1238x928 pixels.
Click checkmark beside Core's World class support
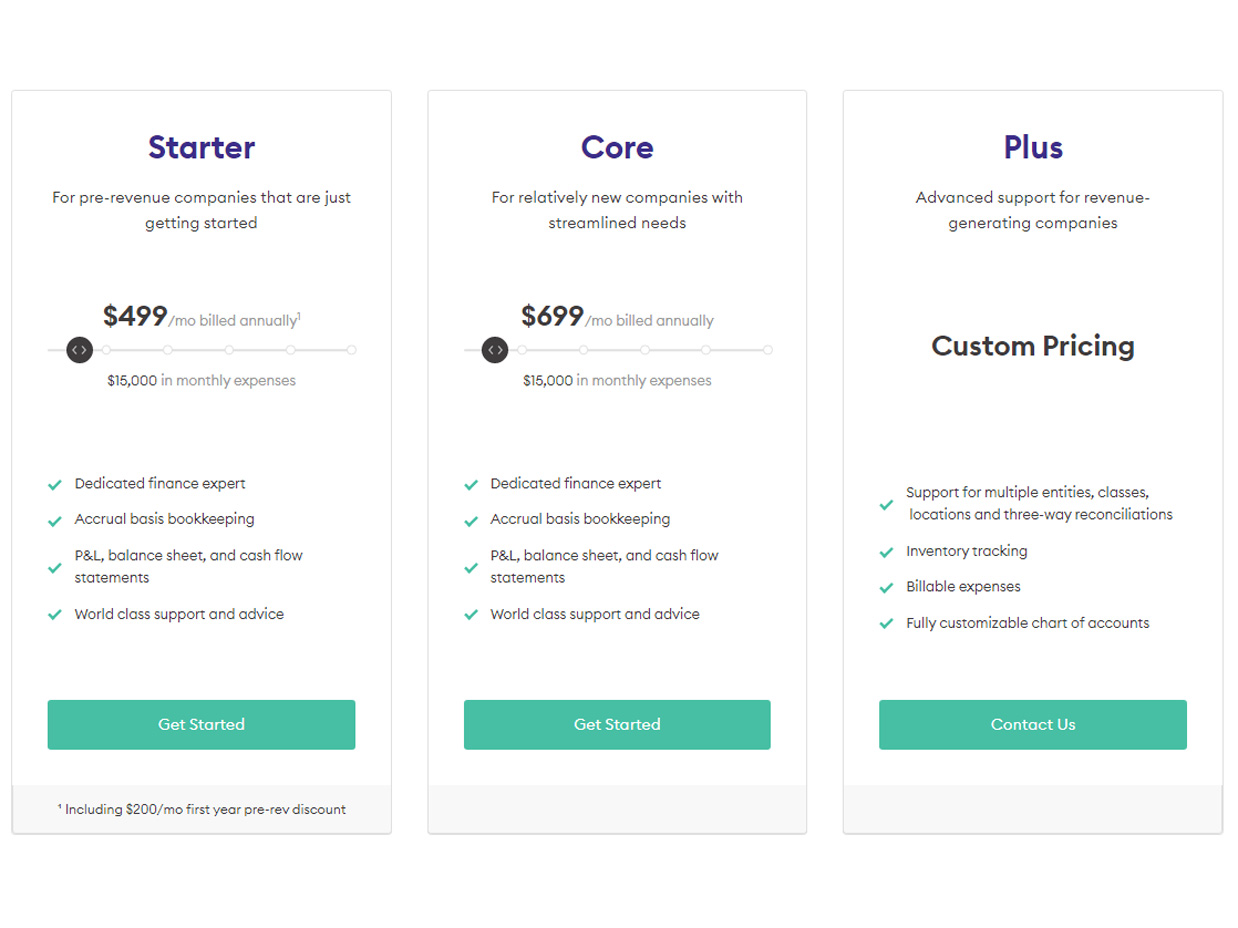coord(471,615)
